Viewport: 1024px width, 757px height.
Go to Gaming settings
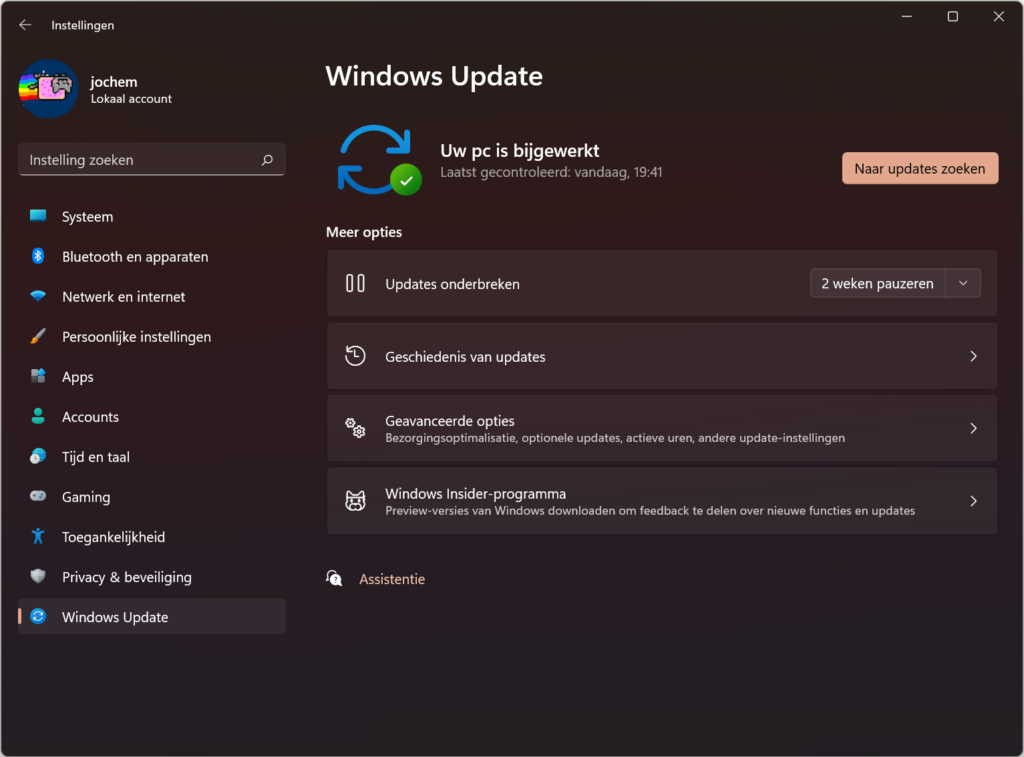coord(152,496)
